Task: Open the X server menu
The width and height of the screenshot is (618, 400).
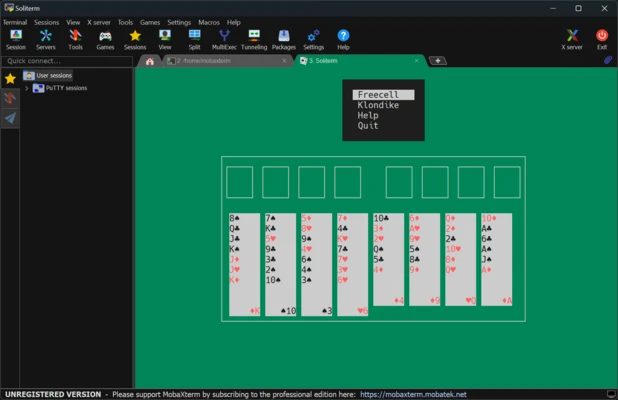Action: click(x=99, y=22)
